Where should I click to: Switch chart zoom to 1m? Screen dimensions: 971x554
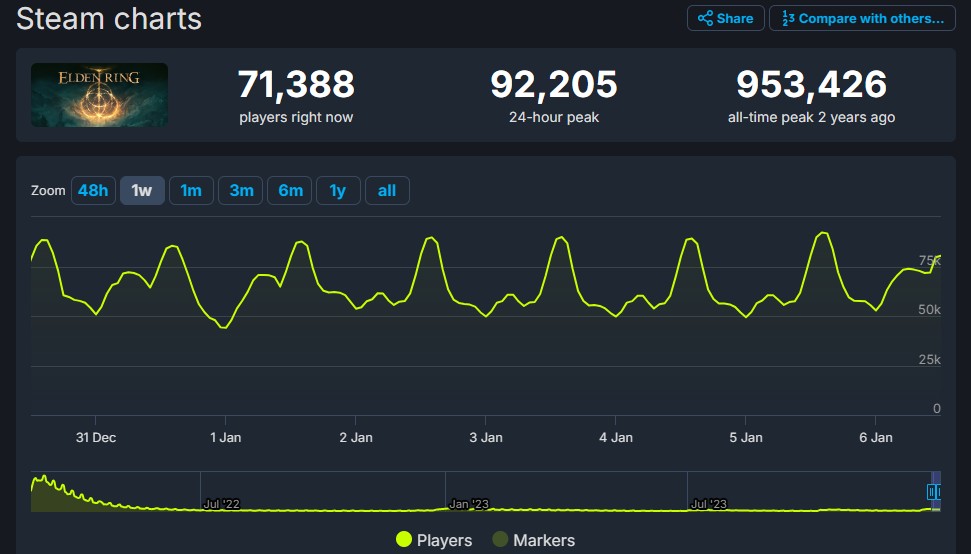191,190
